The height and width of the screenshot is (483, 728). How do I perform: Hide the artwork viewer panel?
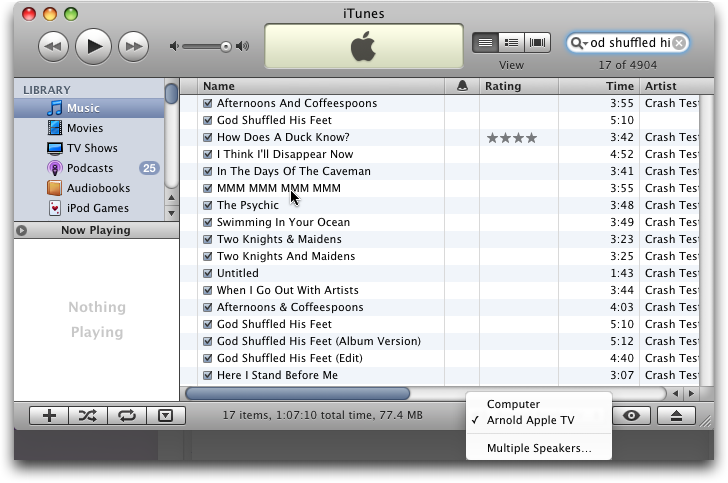click(x=166, y=416)
